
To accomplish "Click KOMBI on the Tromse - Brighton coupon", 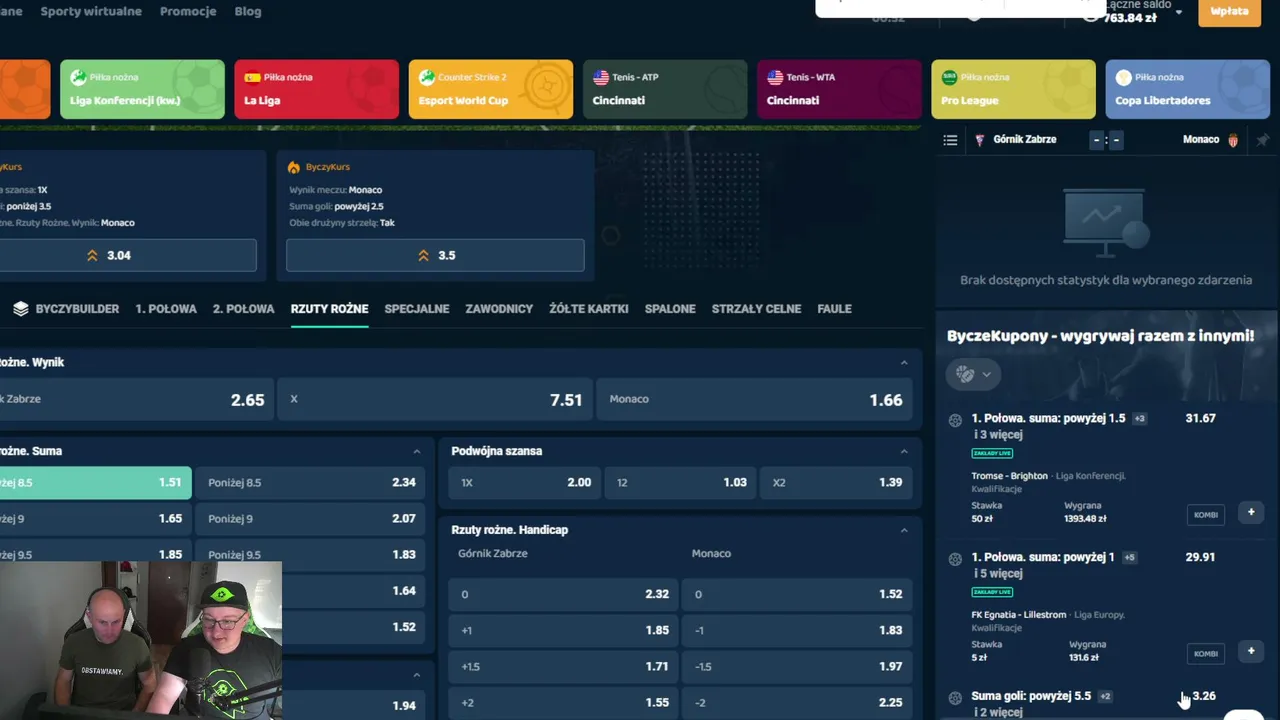I will tap(1206, 515).
